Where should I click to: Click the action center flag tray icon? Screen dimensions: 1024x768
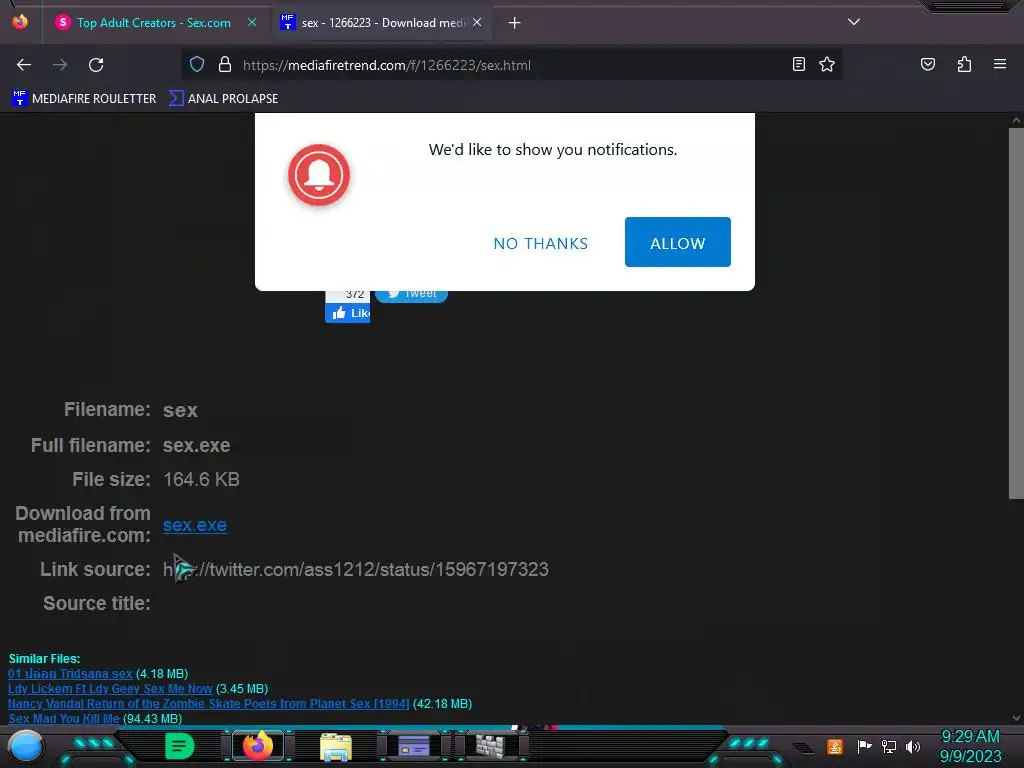(864, 746)
